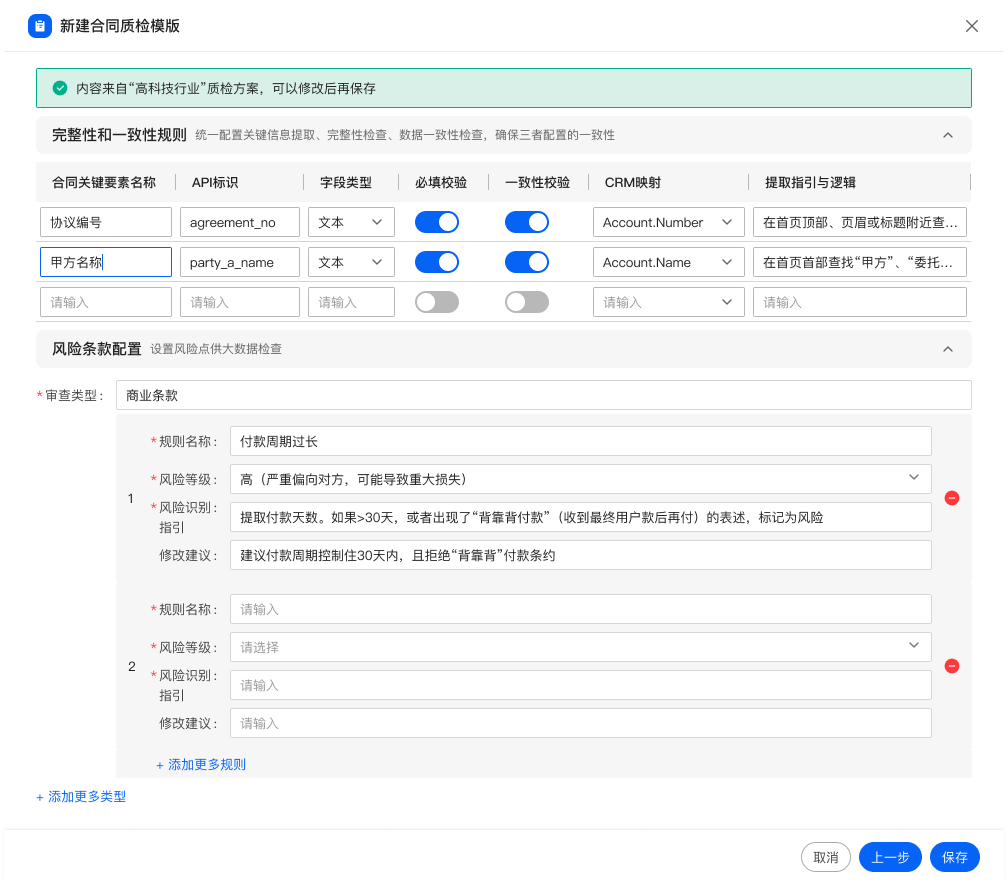This screenshot has height=886, width=1008.
Task: Click the clipboard icon beside the dialog title
Action: click(40, 26)
